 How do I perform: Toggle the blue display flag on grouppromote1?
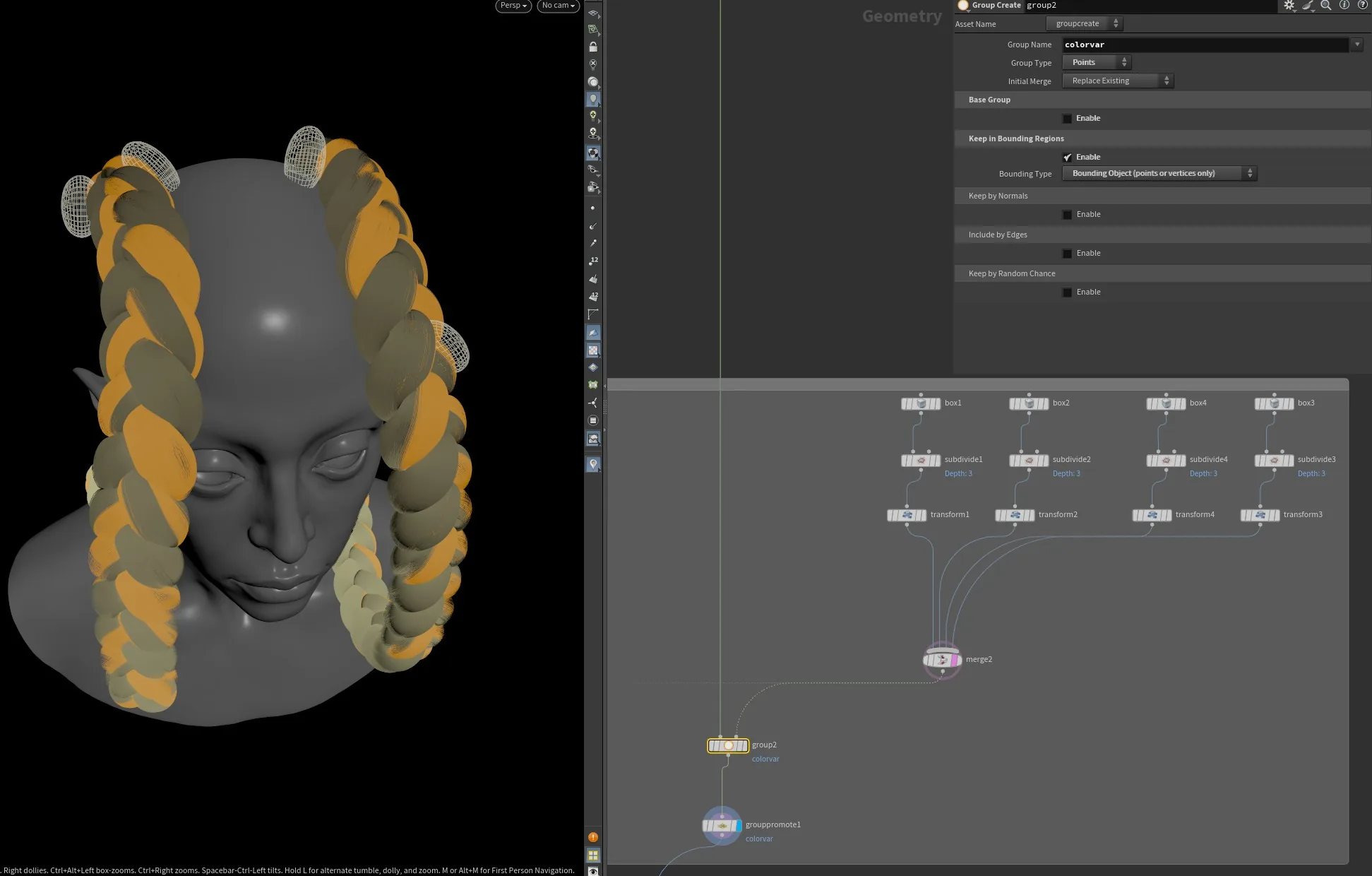point(738,825)
